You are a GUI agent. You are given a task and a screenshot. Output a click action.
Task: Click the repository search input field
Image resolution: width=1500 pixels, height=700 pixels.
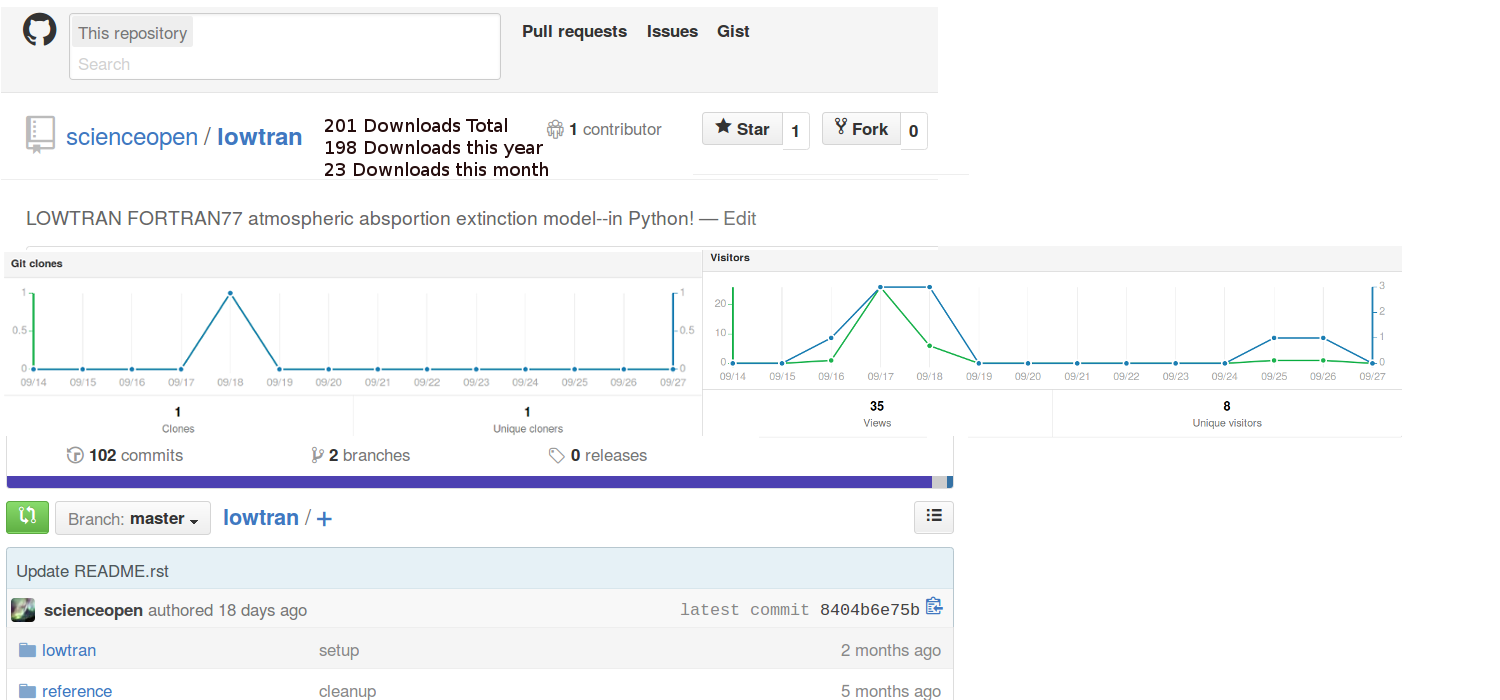tap(285, 64)
